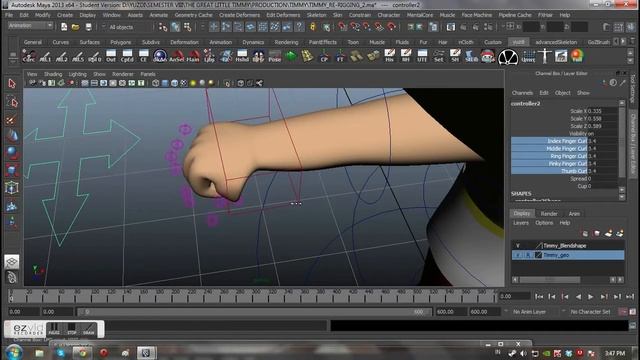Image resolution: width=640 pixels, height=360 pixels.
Task: Toggle smooth shade all in viewport toolbar
Action: coord(165,83)
